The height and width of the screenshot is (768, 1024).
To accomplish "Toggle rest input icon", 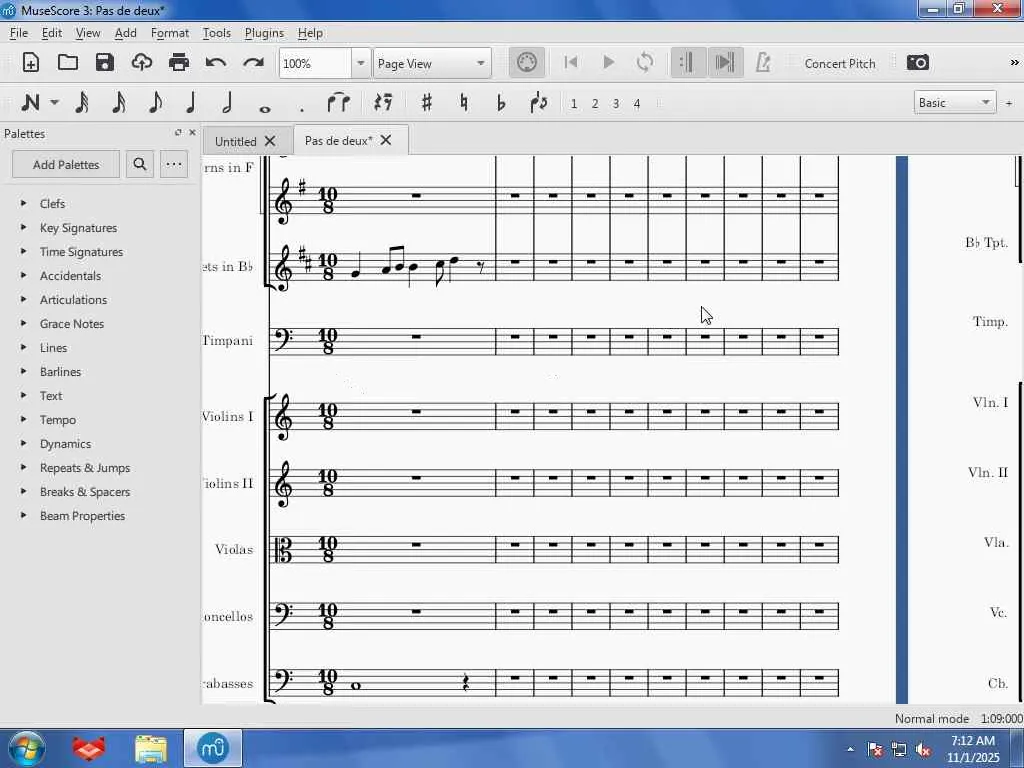I will click(383, 103).
